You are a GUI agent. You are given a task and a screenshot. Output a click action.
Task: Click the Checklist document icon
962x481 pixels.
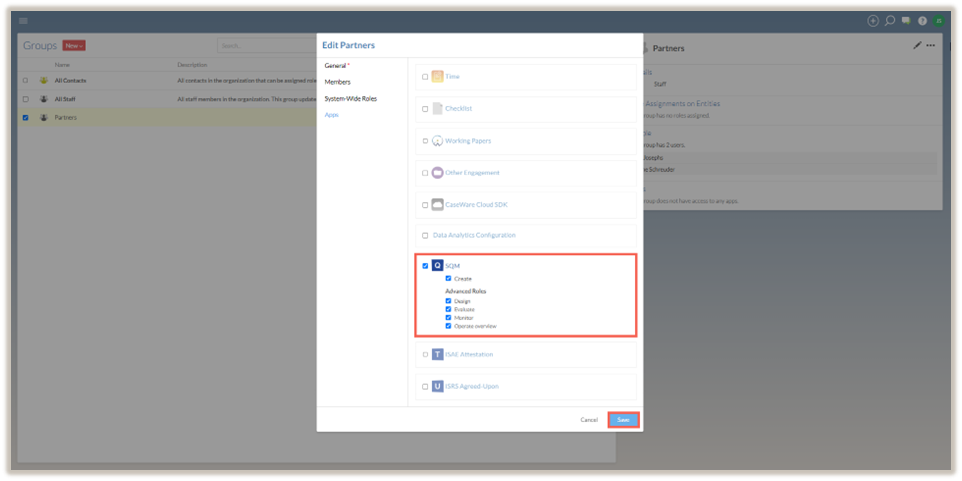click(x=437, y=109)
